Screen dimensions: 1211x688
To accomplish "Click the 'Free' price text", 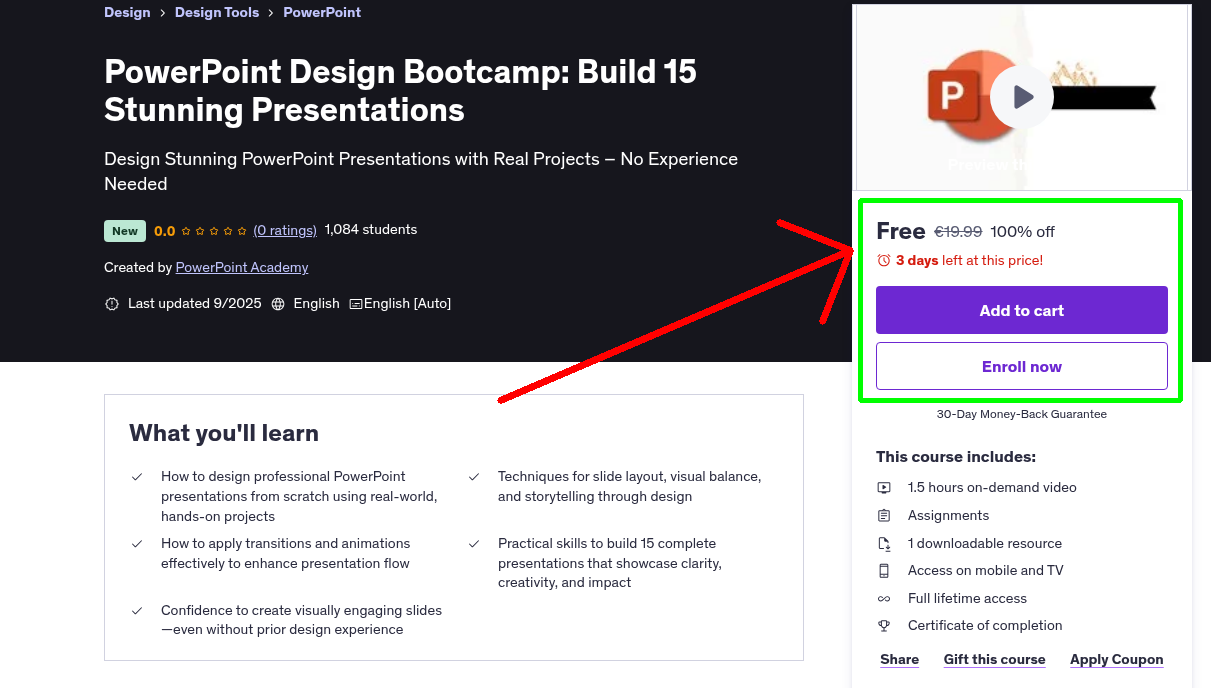I will pos(901,231).
